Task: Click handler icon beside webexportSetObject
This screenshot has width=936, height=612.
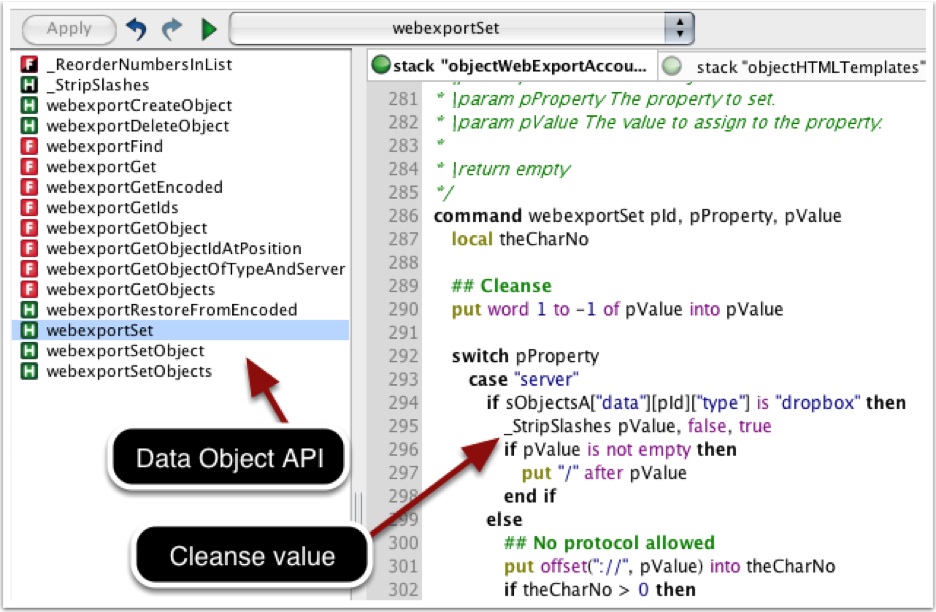Action: [29, 350]
